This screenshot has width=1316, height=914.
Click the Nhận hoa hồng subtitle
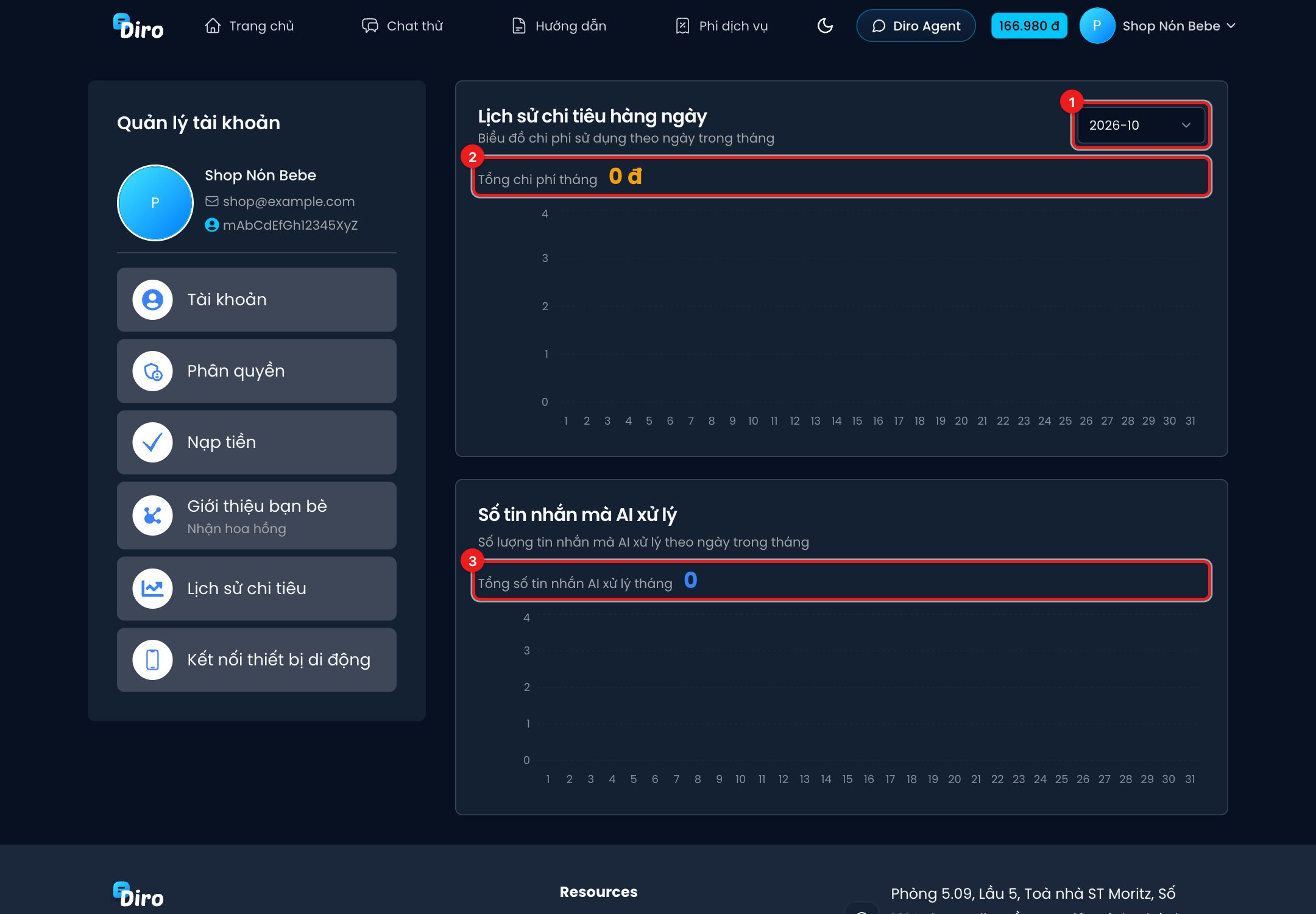pyautogui.click(x=236, y=528)
